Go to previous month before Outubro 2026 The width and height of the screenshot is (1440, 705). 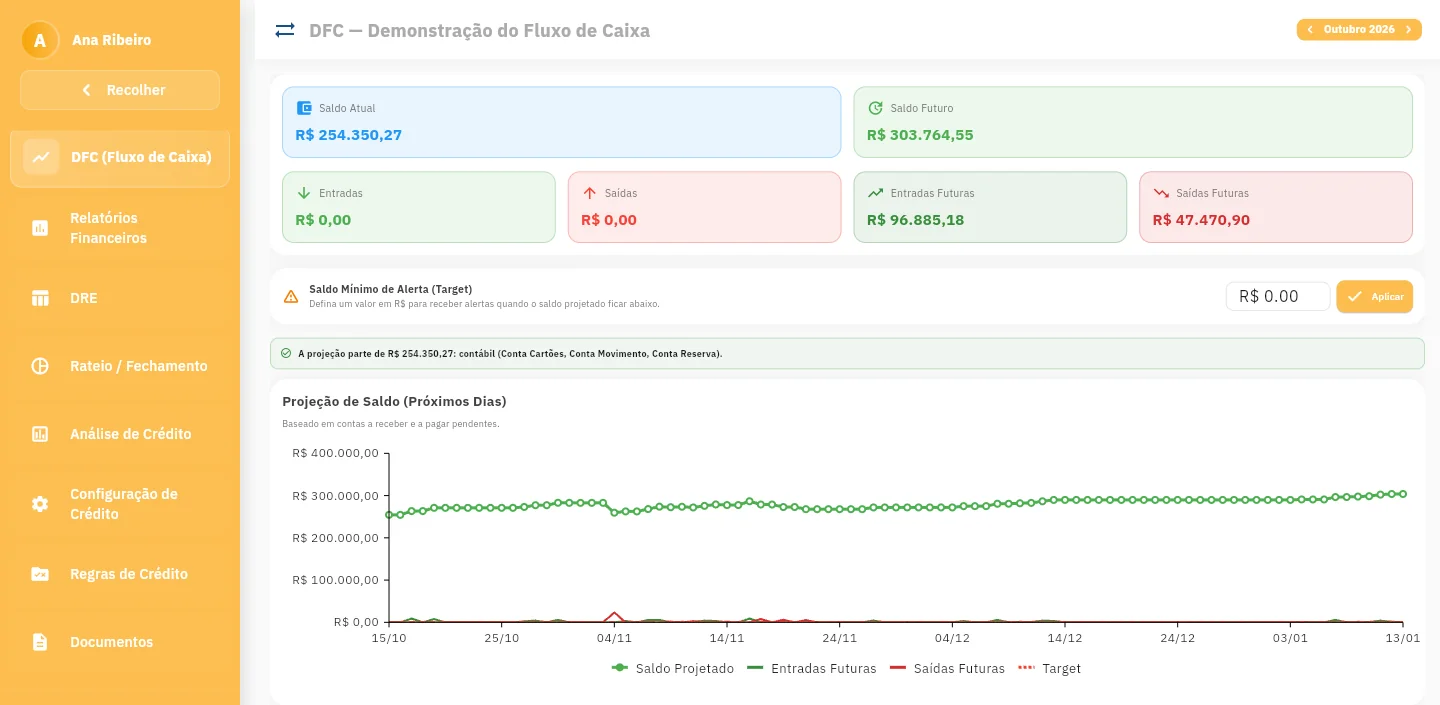(1310, 30)
